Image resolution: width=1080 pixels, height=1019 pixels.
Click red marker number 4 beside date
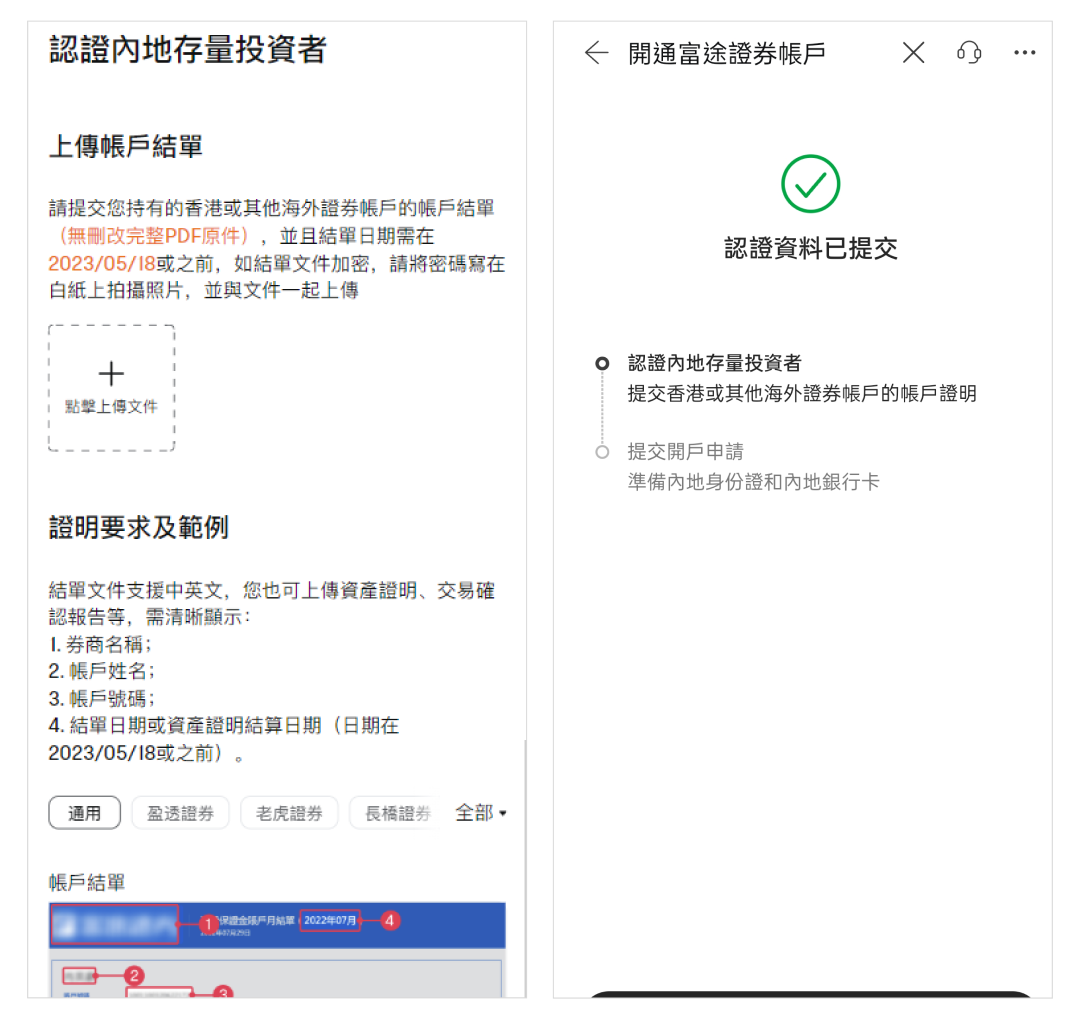[391, 920]
